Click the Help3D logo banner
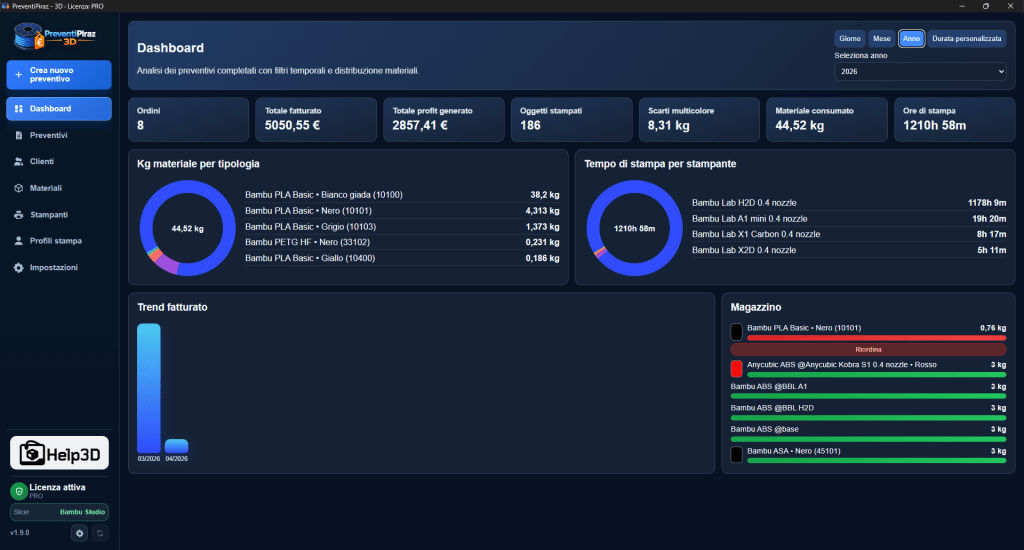The height and width of the screenshot is (550, 1024). (x=59, y=453)
